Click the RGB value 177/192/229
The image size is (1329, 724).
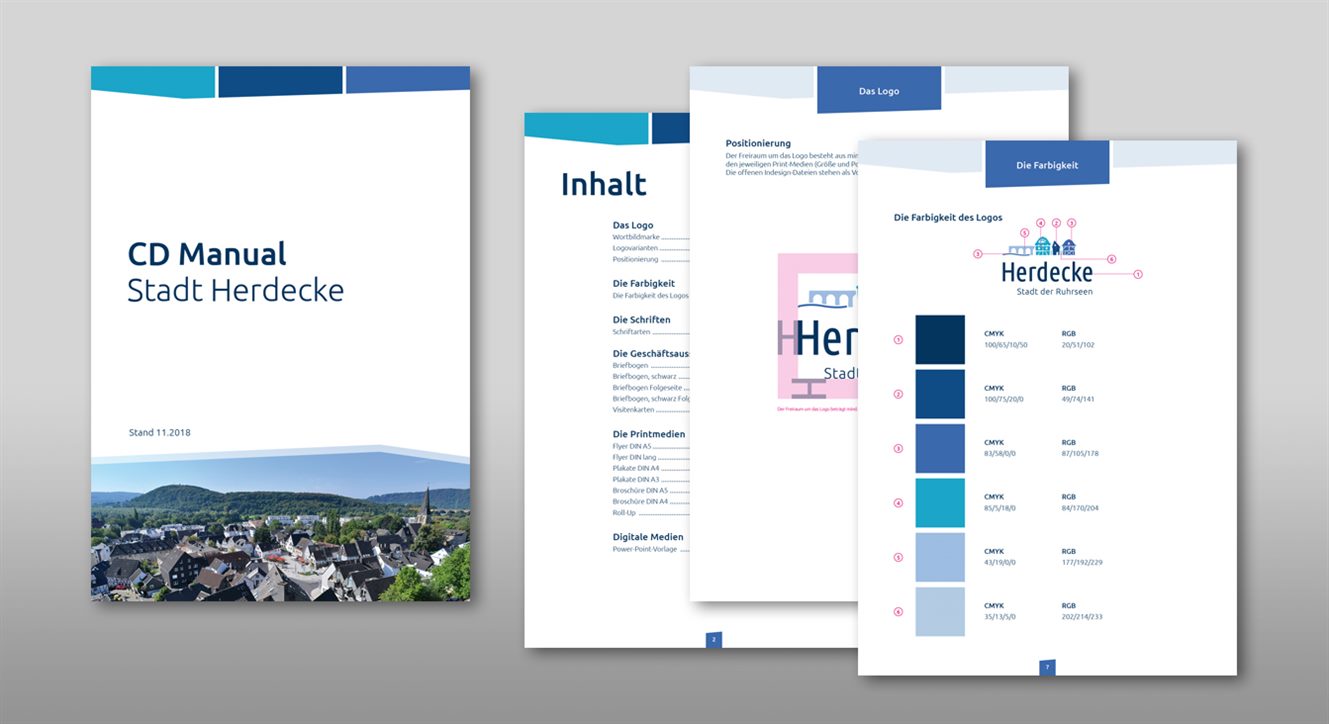pyautogui.click(x=1082, y=562)
